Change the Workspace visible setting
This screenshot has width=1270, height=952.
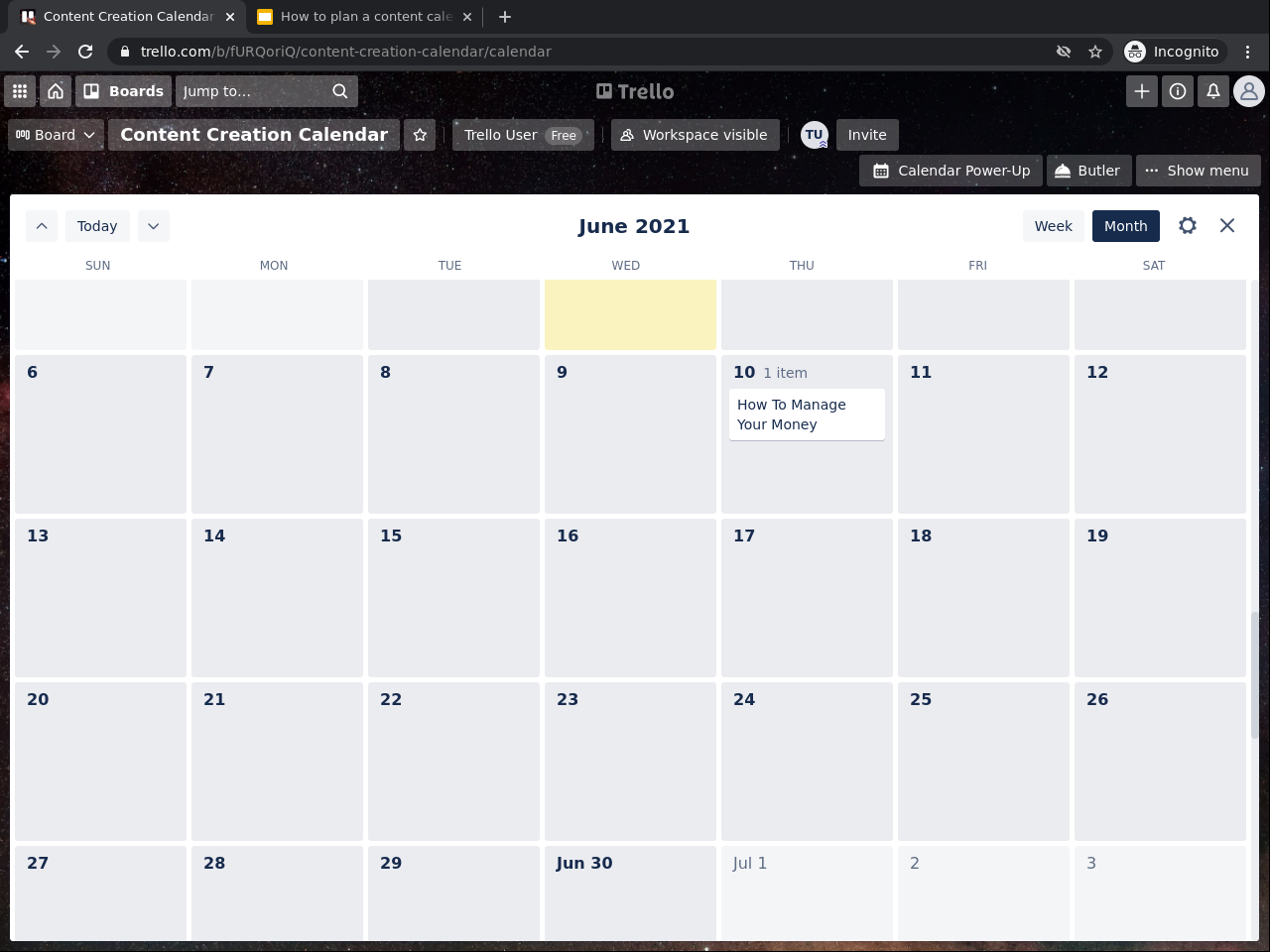click(x=695, y=135)
